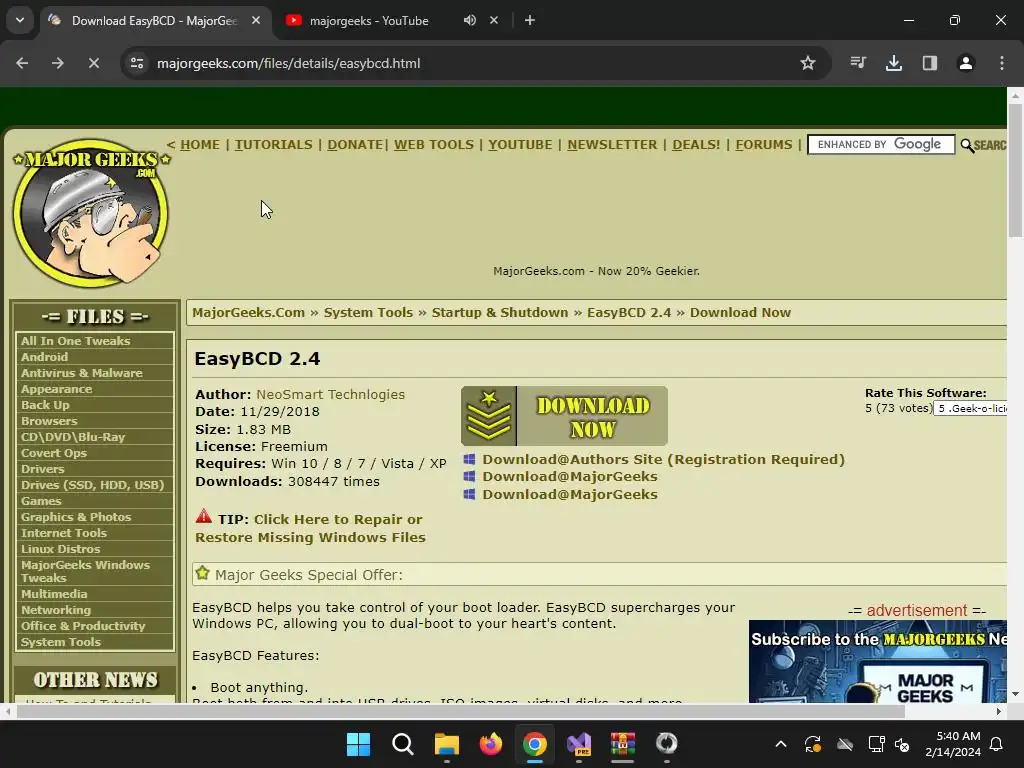Open NEWSLETTER in the site navigation
Viewport: 1024px width, 768px height.
tap(612, 144)
